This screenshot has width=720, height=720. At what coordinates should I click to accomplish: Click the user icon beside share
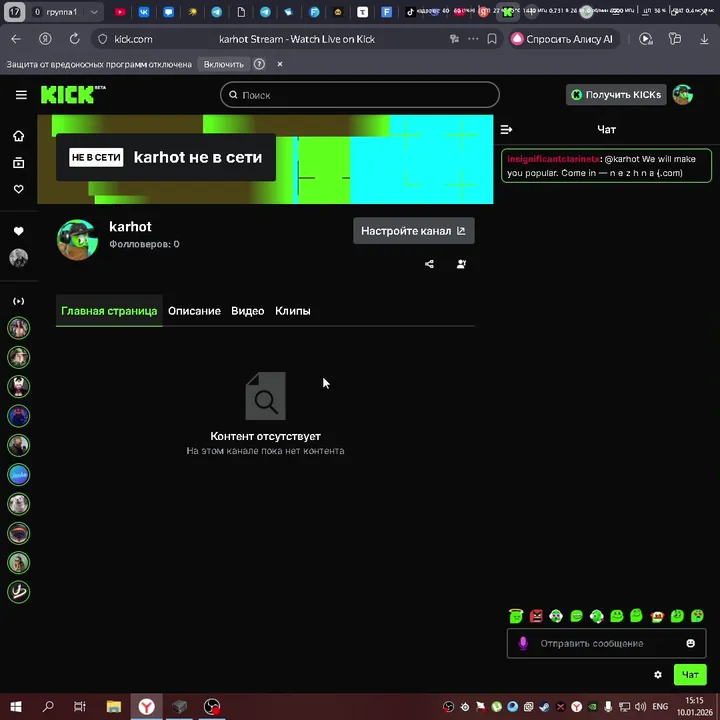pos(461,264)
